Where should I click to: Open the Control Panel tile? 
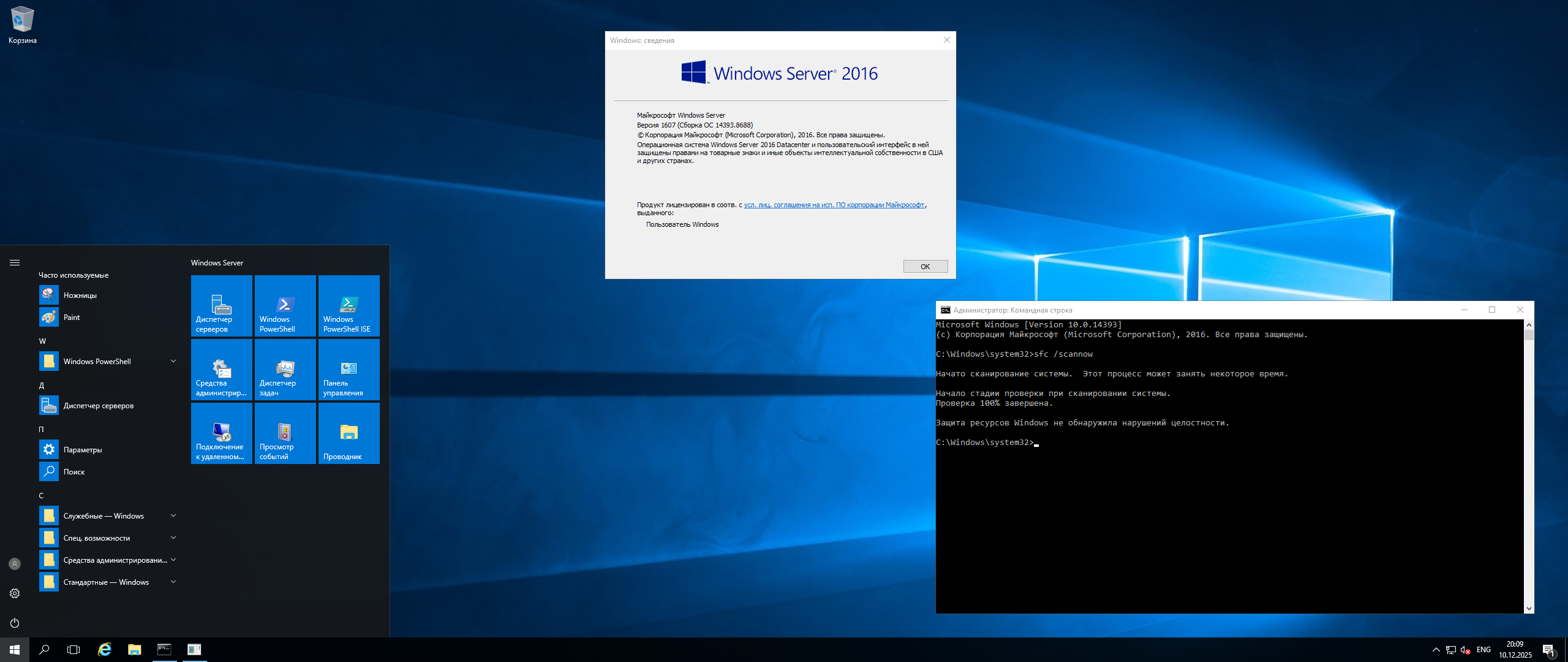pos(349,370)
